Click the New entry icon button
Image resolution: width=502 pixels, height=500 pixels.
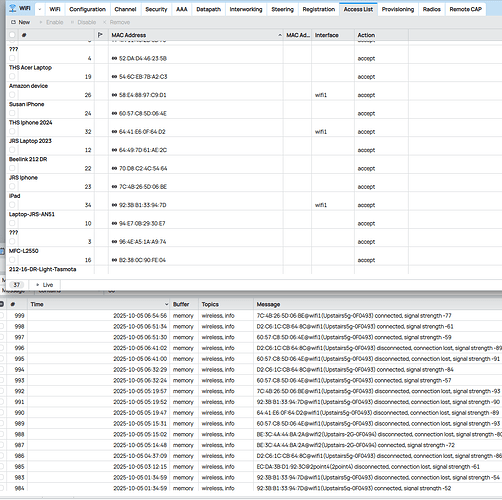click(x=13, y=22)
